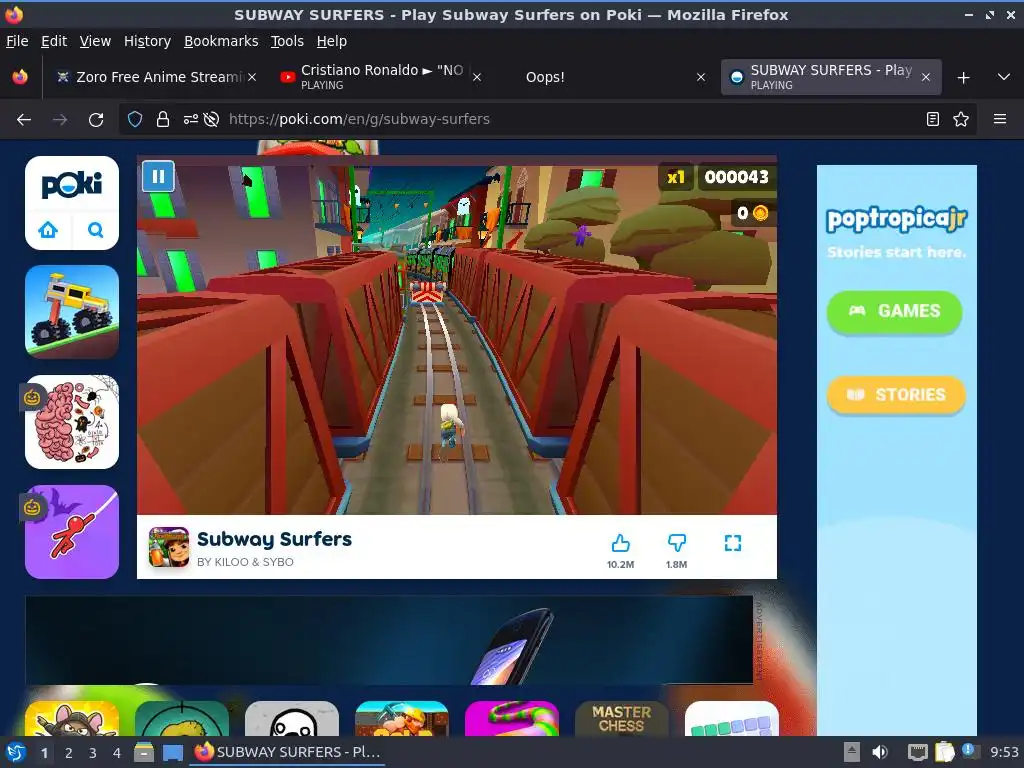Open site permissions icon in address bar
Screen dimensions: 1024x768
click(x=191, y=120)
